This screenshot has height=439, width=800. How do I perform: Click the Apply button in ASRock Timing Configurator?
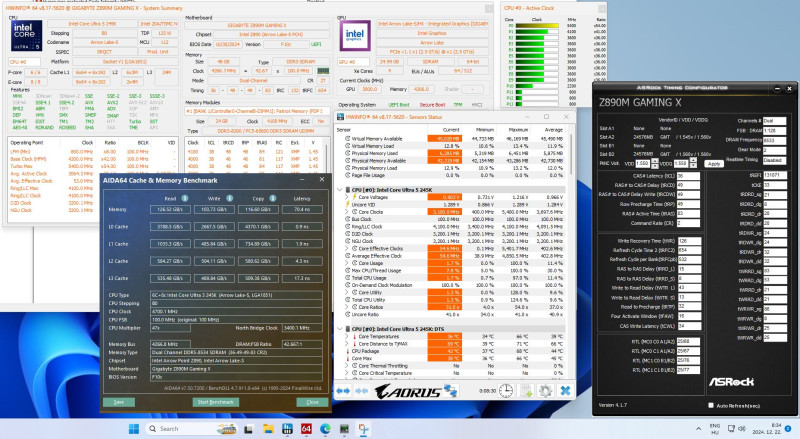click(714, 164)
